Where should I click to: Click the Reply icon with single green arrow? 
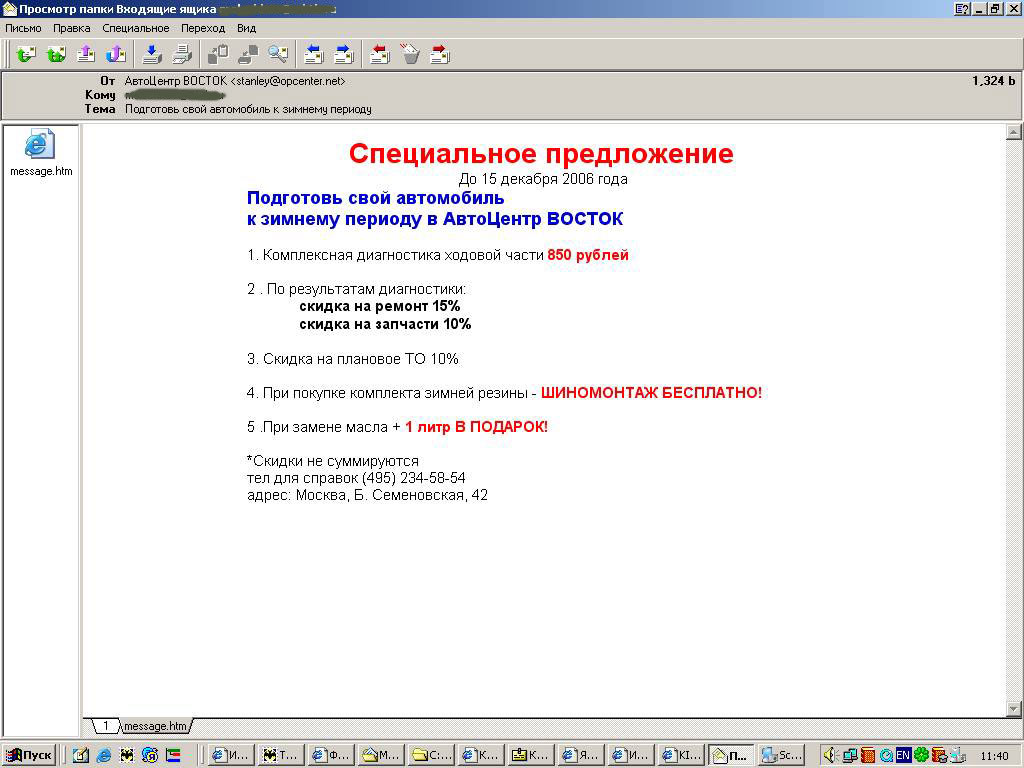[x=25, y=54]
